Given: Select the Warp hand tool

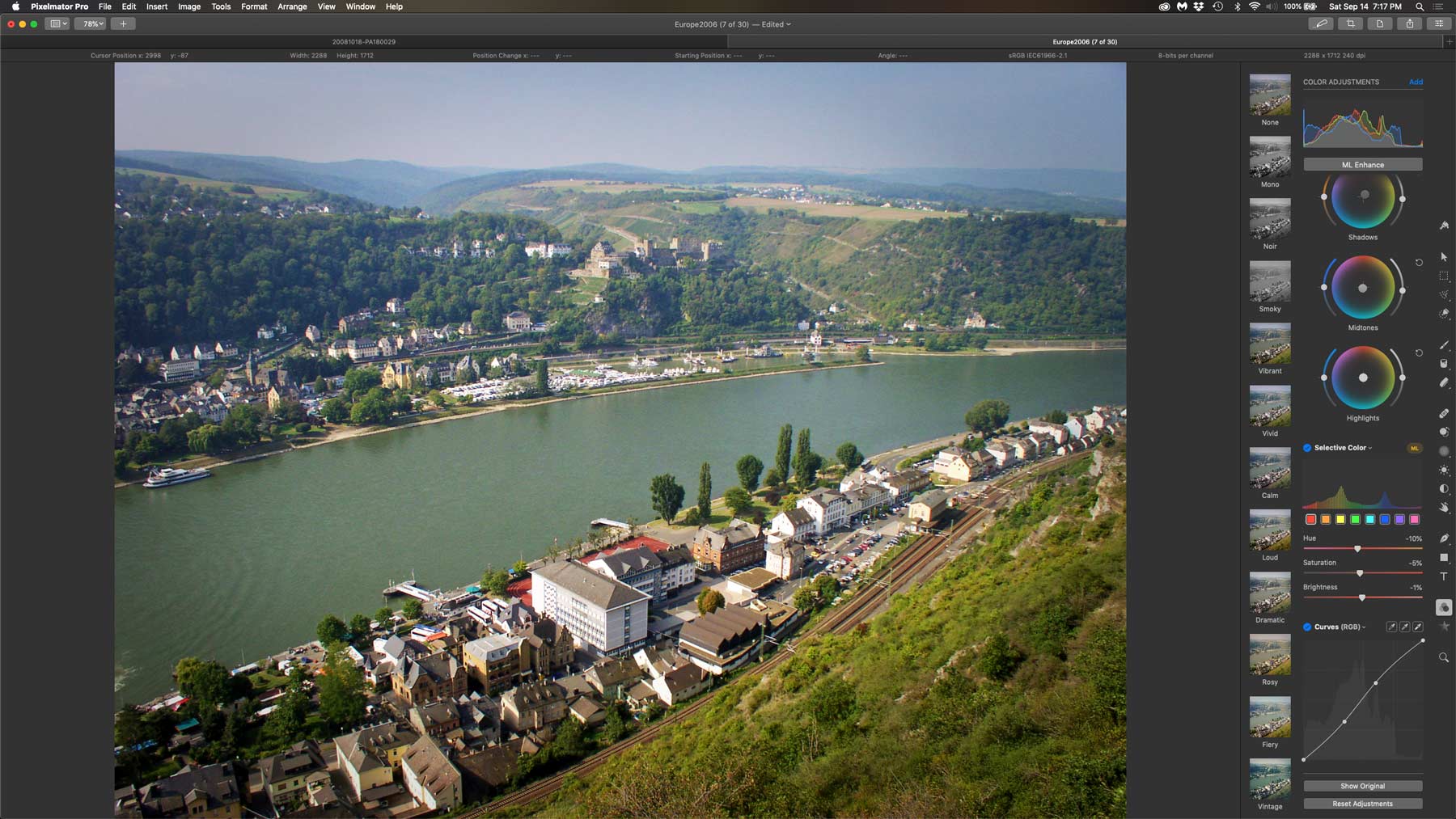Looking at the screenshot, I should click(1444, 508).
